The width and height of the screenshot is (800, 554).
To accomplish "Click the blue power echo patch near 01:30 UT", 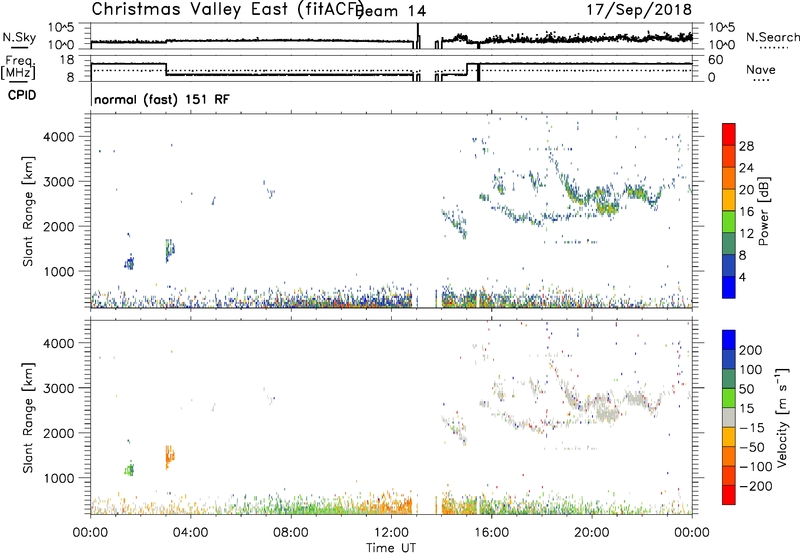I will pyautogui.click(x=130, y=263).
